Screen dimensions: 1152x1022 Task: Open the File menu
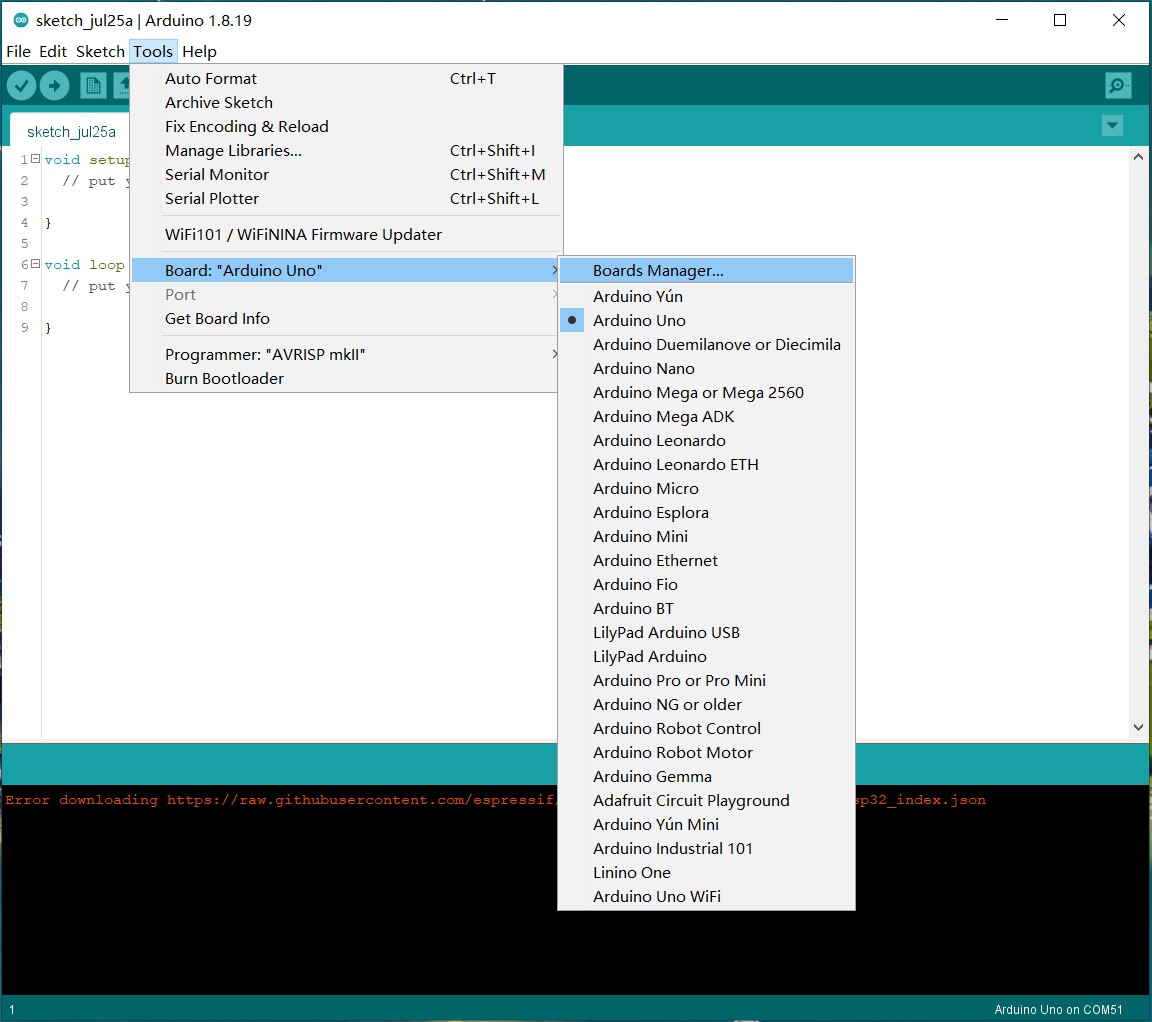[x=18, y=51]
